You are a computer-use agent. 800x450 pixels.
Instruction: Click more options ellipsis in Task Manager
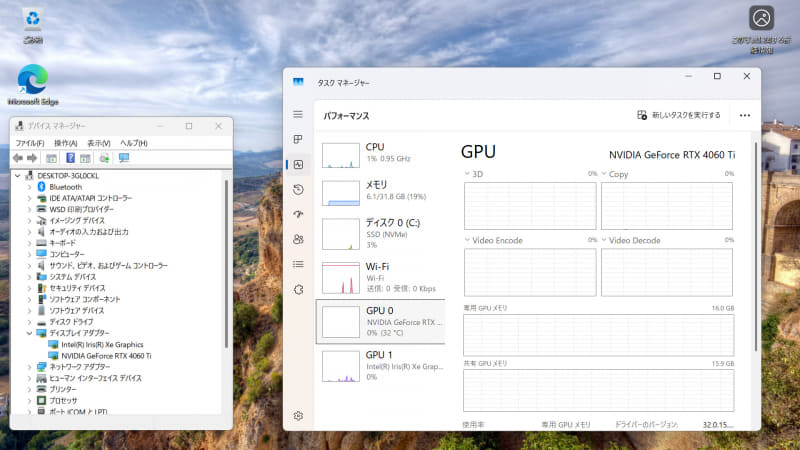(x=745, y=115)
